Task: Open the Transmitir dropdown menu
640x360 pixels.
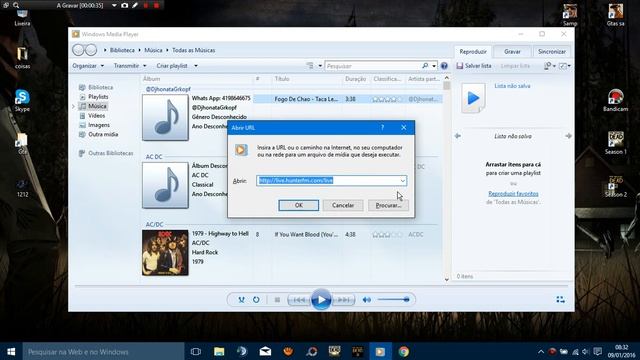Action: 130,66
